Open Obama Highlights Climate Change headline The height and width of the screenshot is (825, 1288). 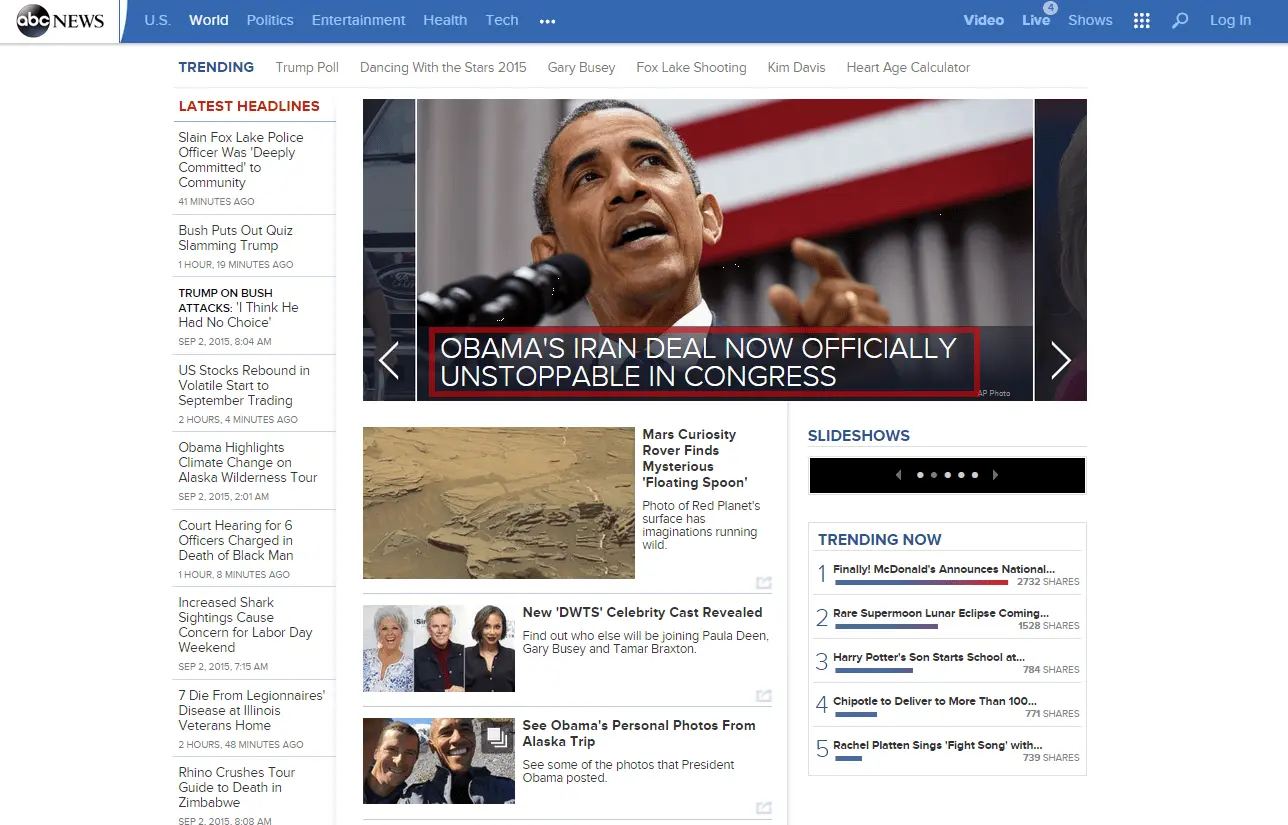248,463
